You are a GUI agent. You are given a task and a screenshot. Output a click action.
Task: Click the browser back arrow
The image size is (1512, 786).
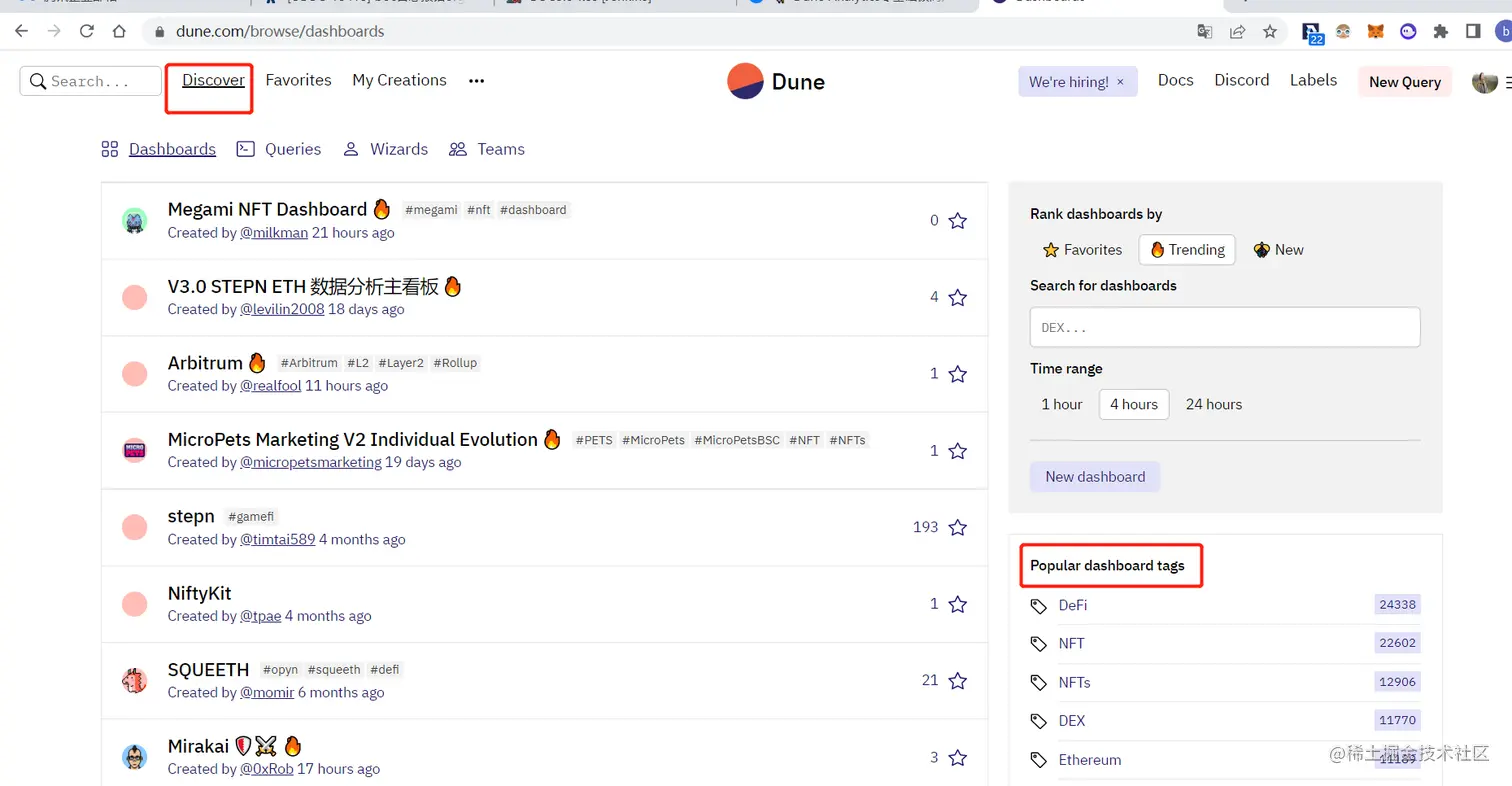coord(21,31)
